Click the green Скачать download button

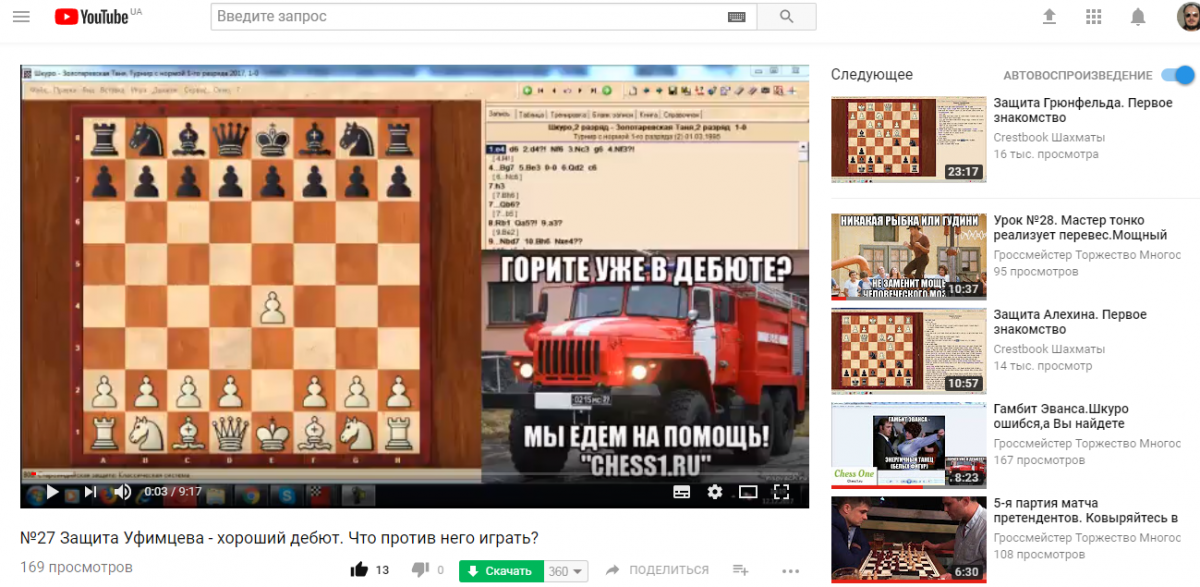tap(500, 571)
